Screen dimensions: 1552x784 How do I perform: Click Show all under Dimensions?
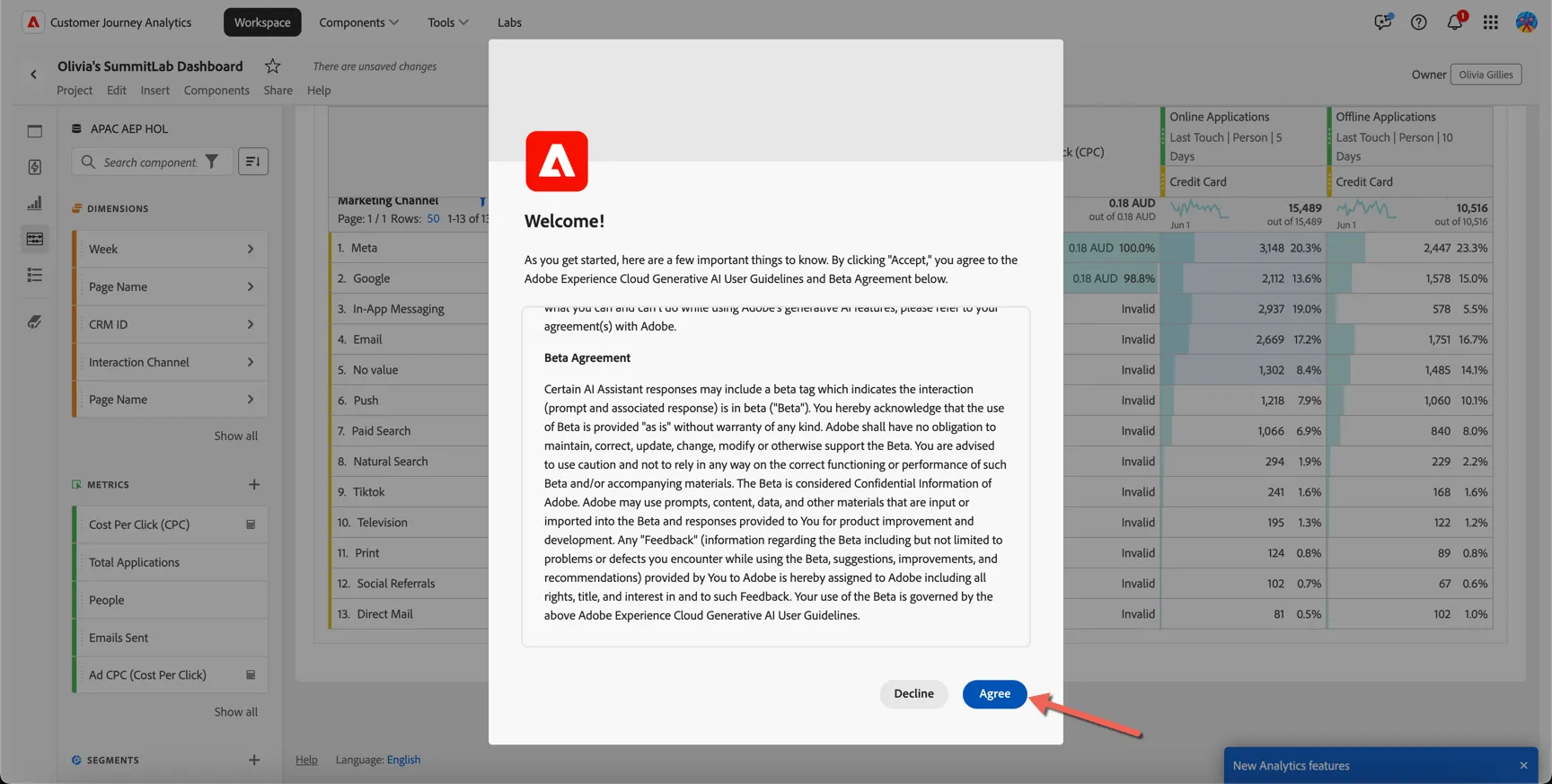click(x=235, y=436)
